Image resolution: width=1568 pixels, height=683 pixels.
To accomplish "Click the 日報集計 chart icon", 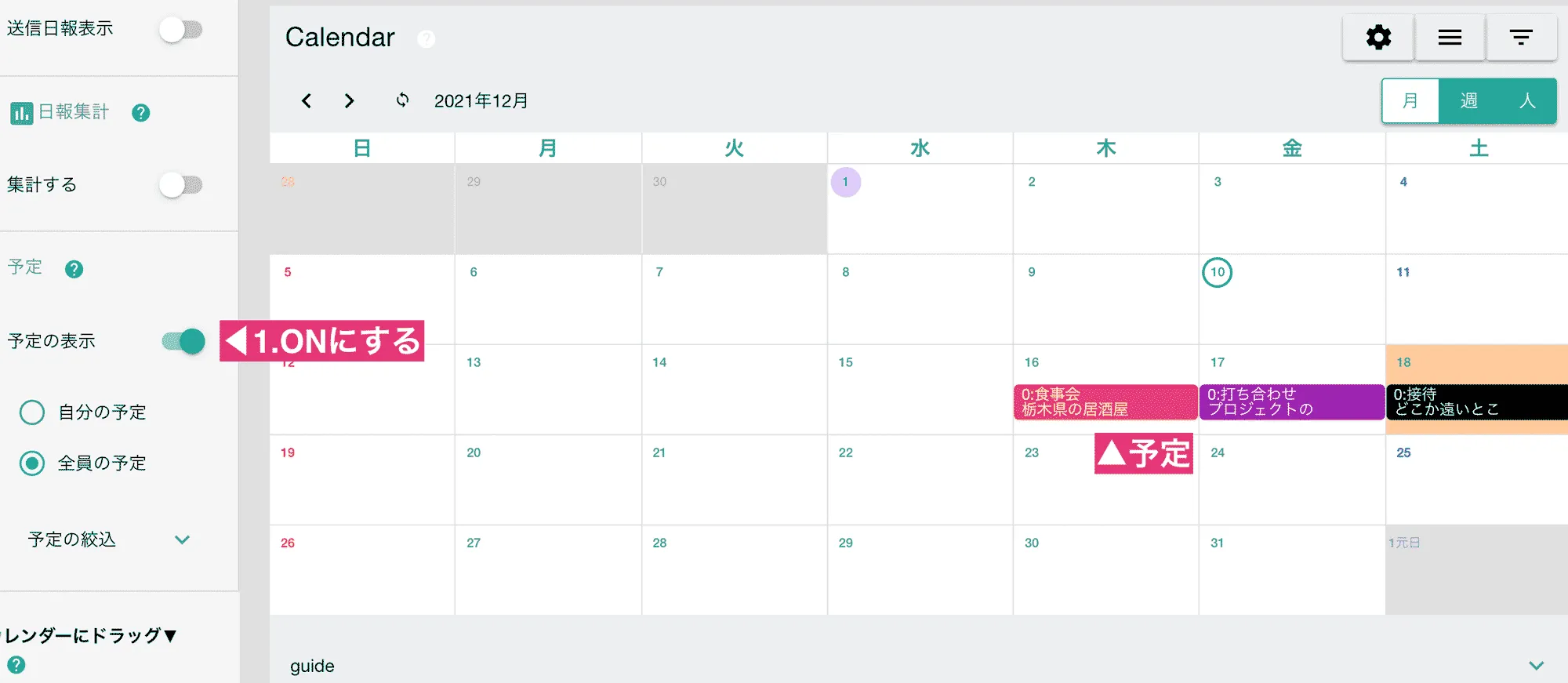I will point(21,113).
